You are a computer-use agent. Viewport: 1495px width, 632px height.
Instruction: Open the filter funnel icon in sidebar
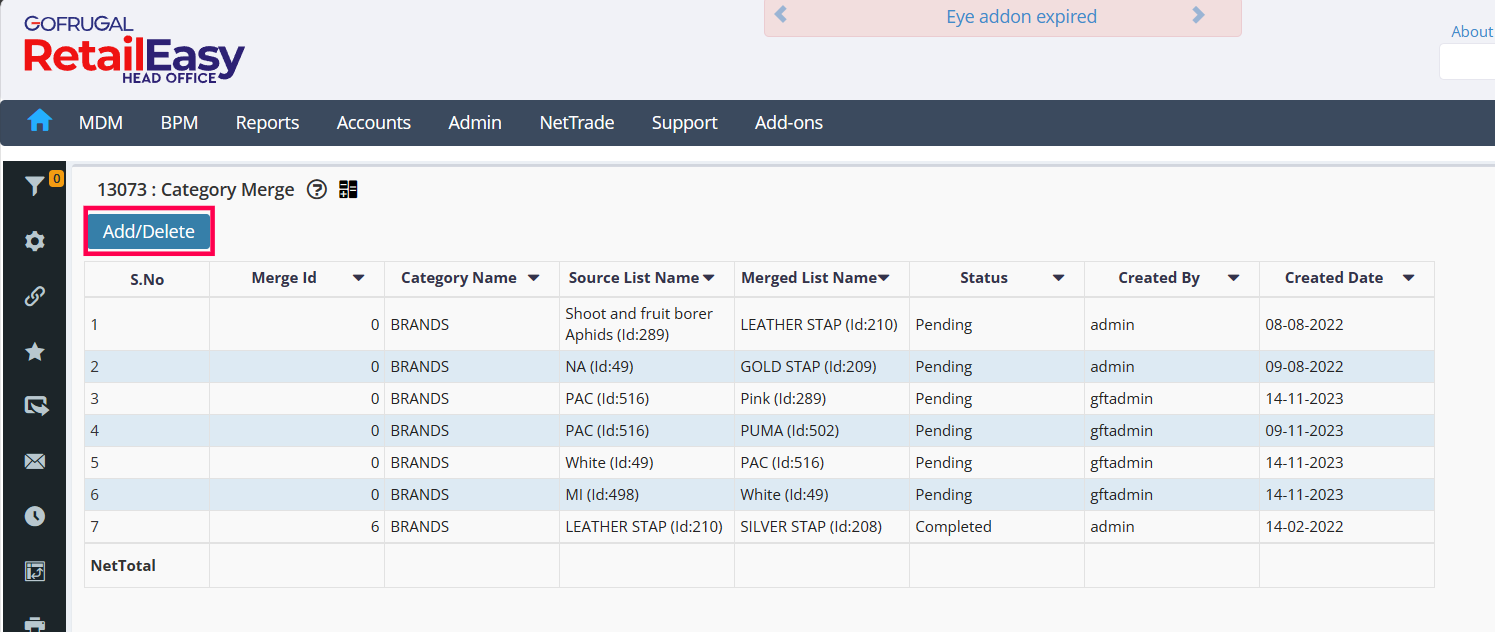pos(35,186)
